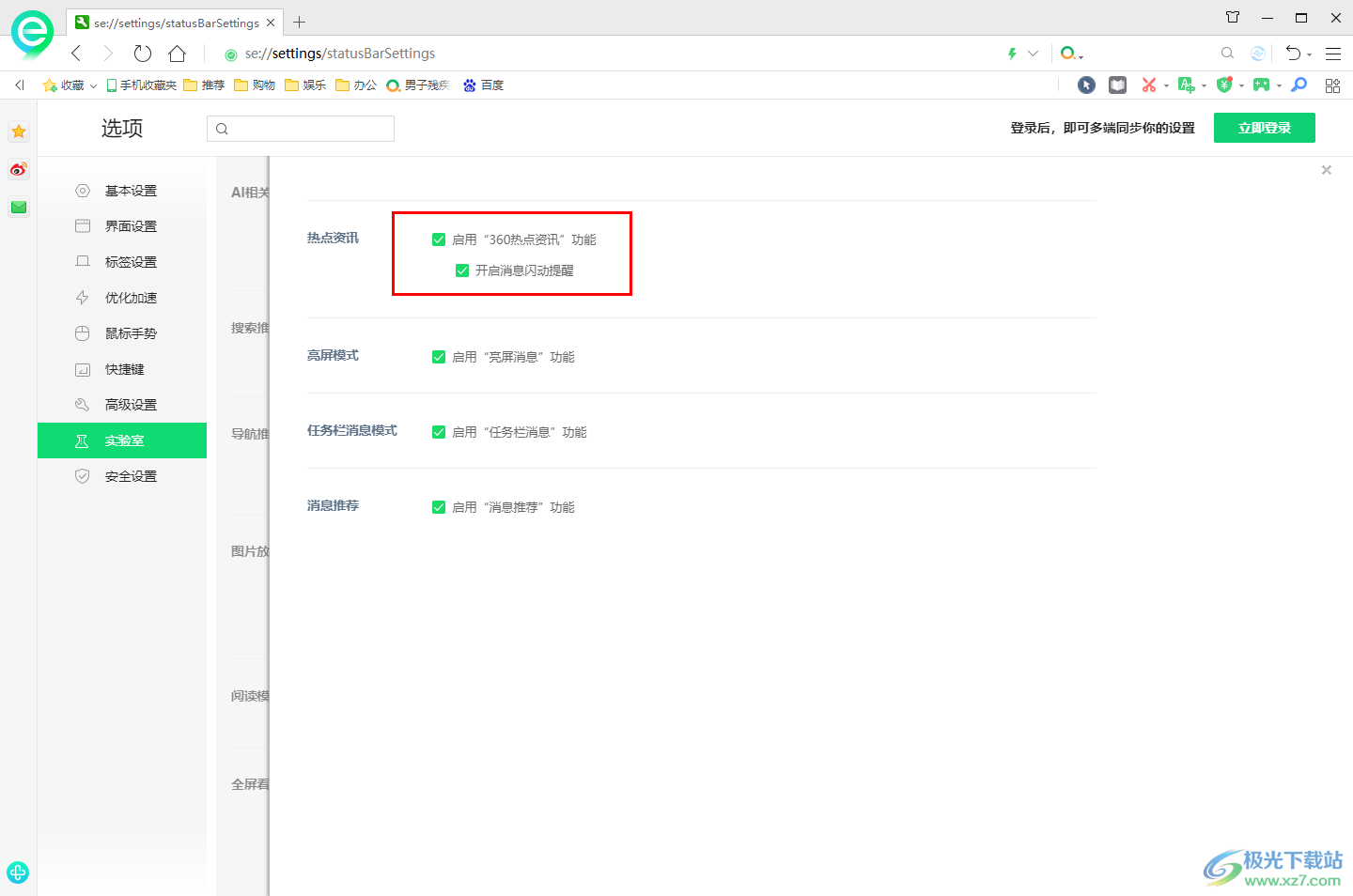Select 基本设置 in the settings menu
This screenshot has width=1353, height=896.
(x=122, y=191)
